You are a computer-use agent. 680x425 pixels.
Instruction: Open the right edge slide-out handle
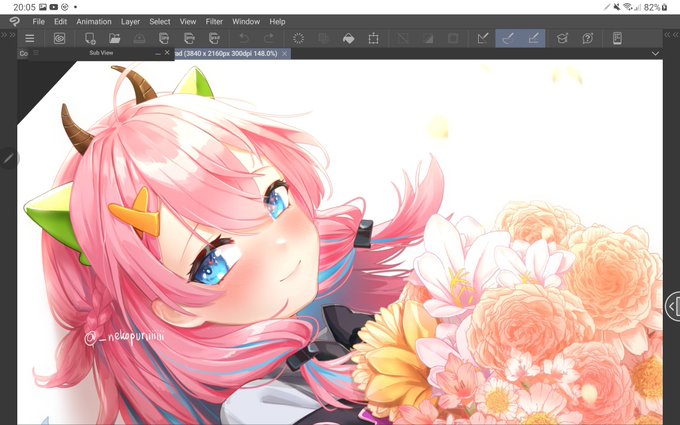coord(673,307)
